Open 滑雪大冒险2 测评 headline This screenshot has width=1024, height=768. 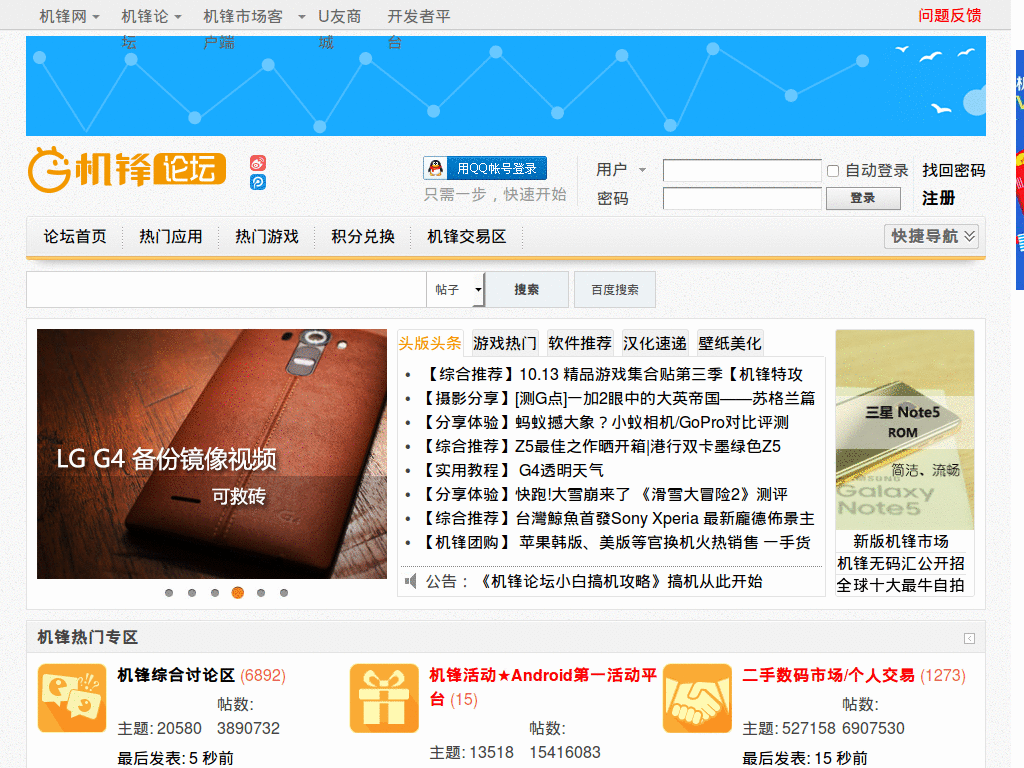click(604, 495)
